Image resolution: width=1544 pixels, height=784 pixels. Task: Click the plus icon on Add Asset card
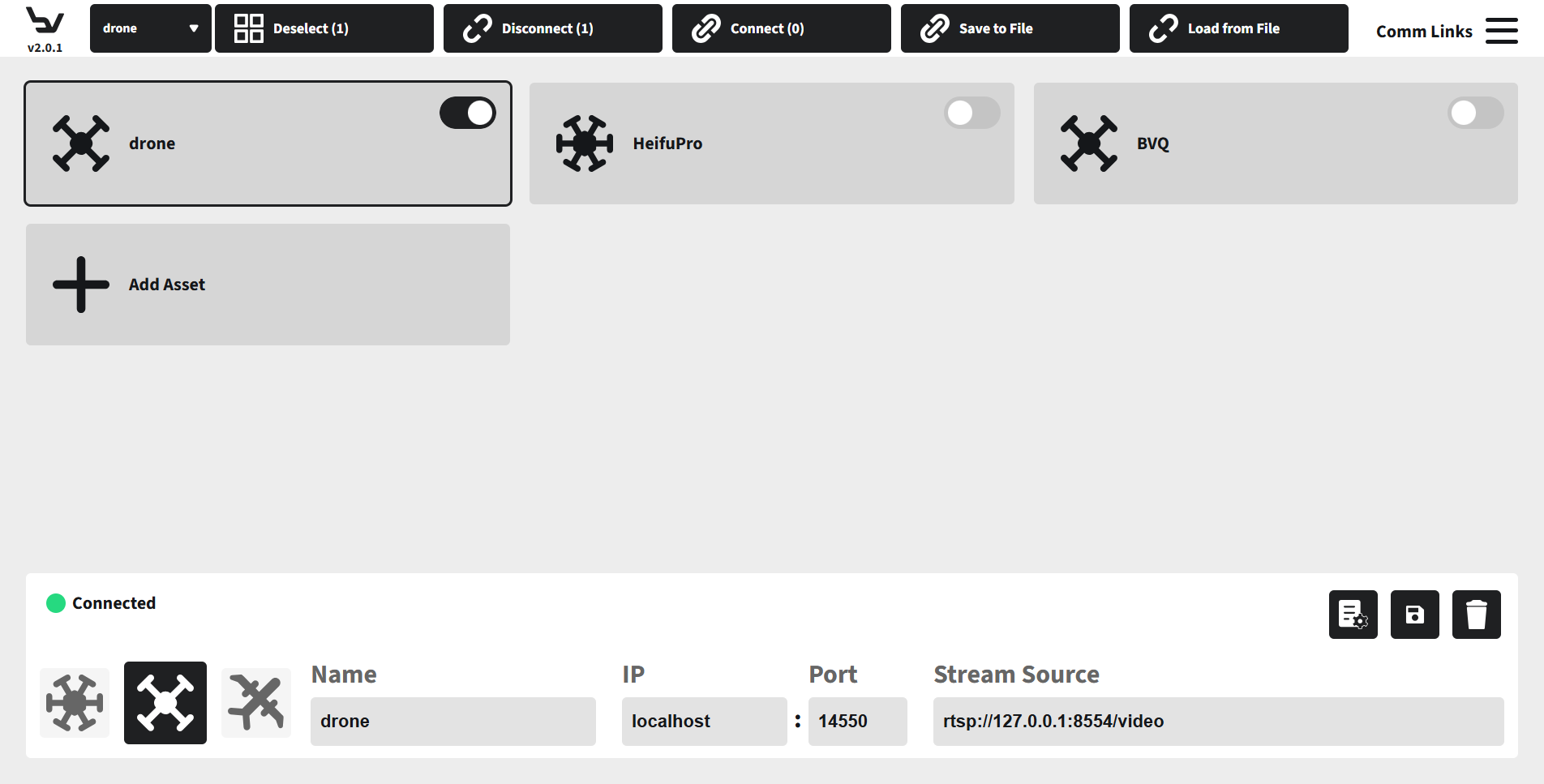pos(80,285)
